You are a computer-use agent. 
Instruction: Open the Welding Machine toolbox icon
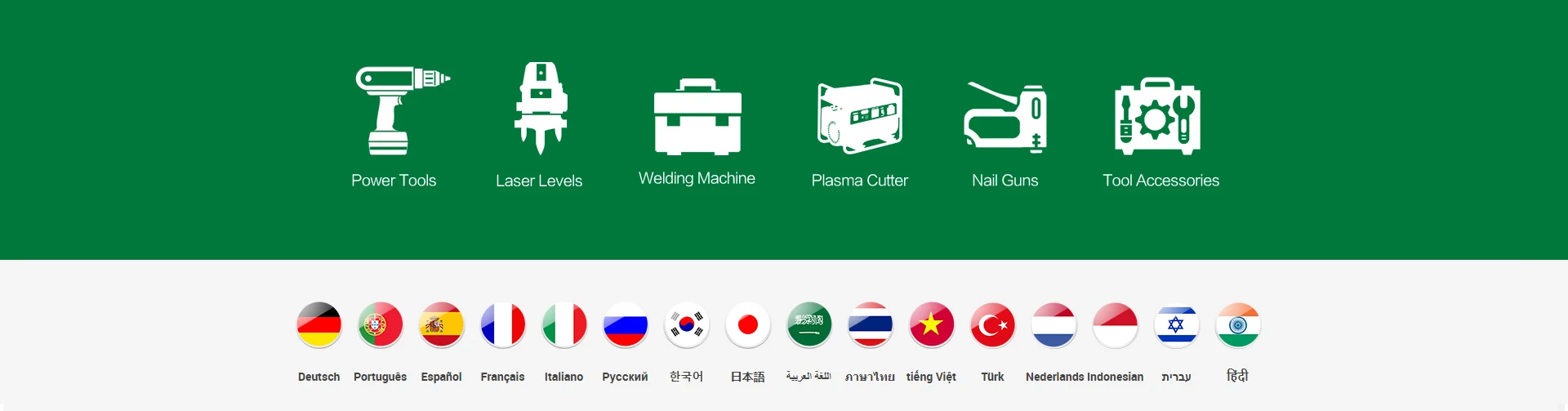pyautogui.click(x=697, y=117)
